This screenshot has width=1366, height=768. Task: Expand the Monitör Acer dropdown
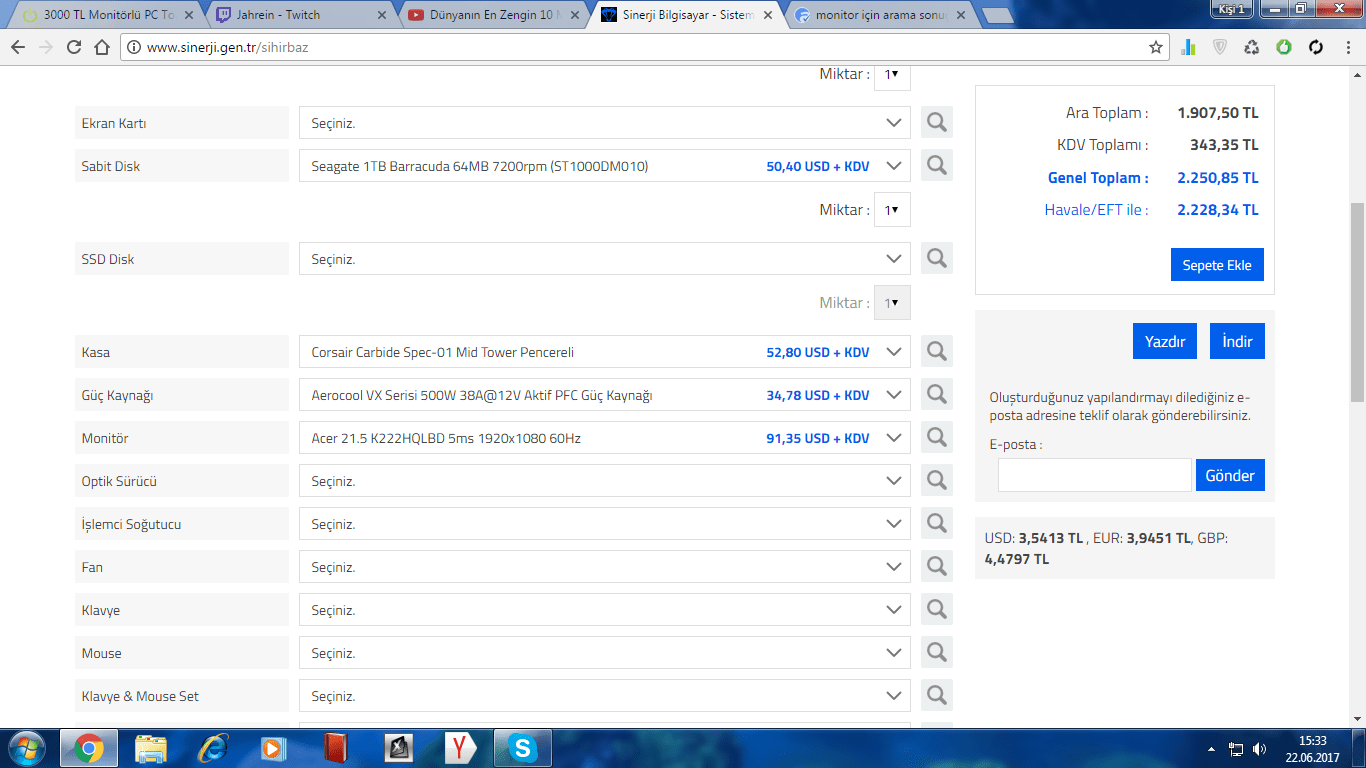click(604, 438)
